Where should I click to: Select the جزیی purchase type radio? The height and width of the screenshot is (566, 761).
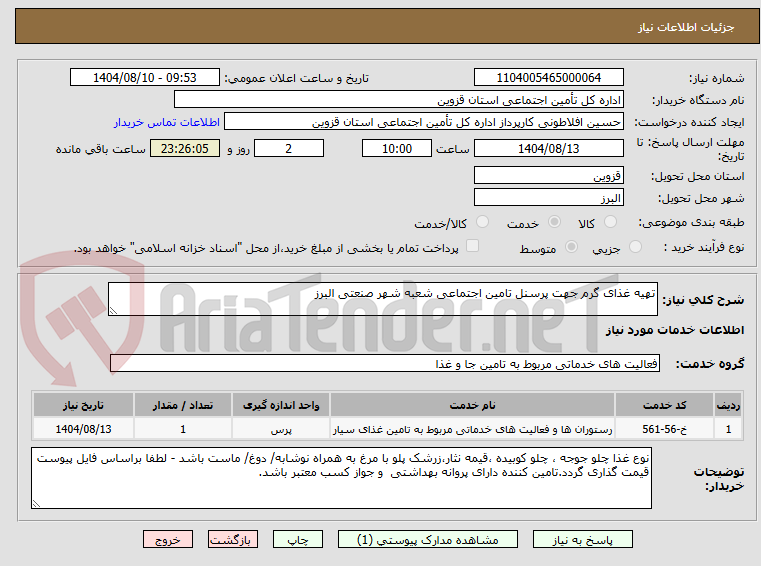pyautogui.click(x=635, y=247)
